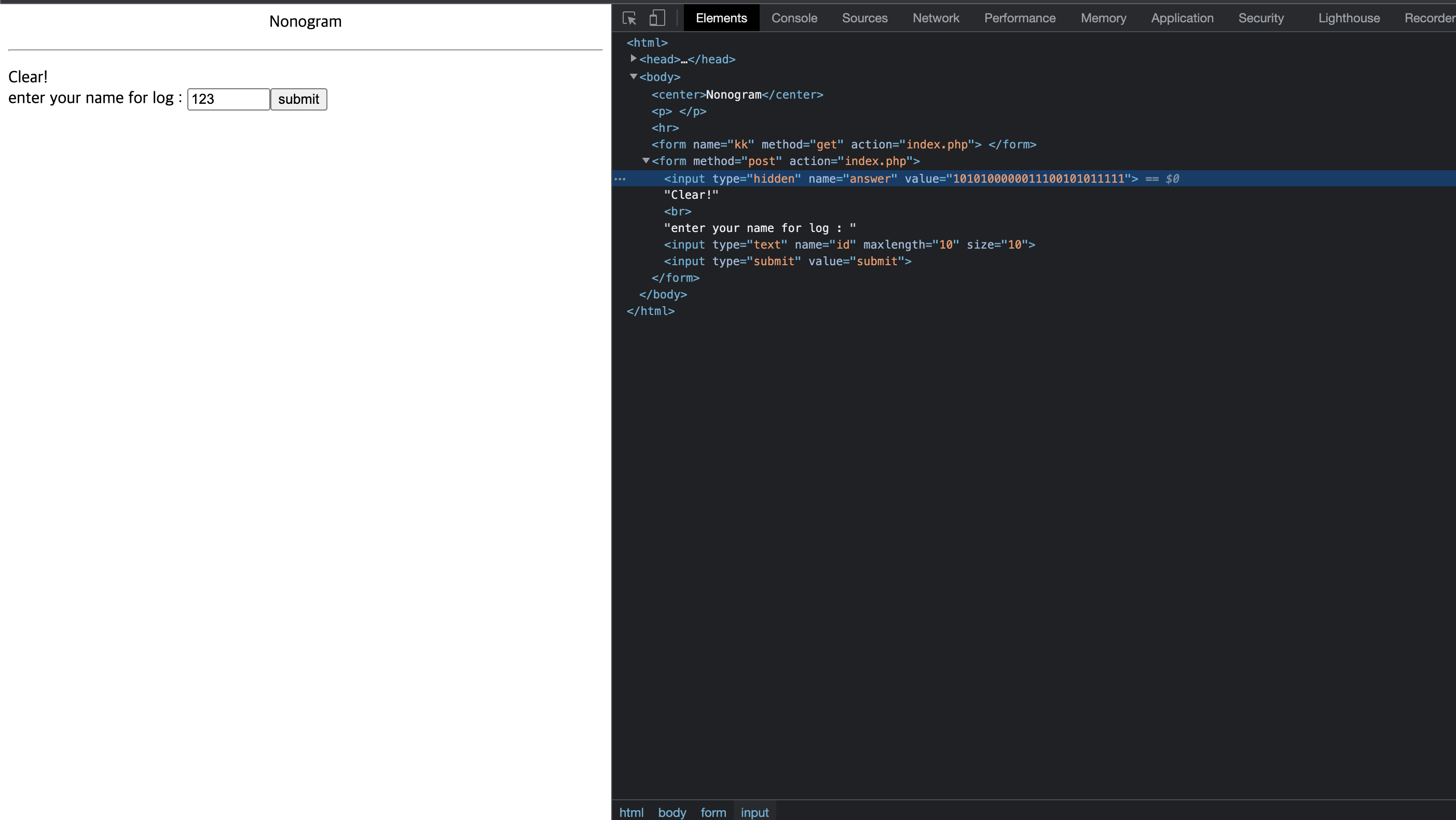
Task: Expand the head element
Action: click(x=634, y=59)
